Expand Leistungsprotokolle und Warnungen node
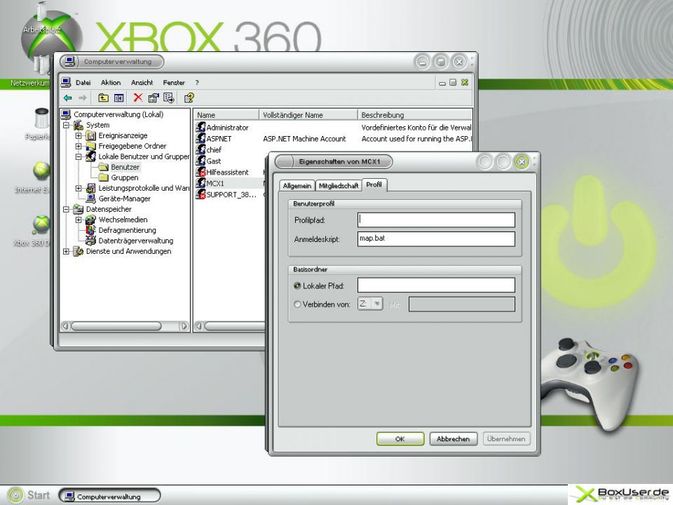This screenshot has width=673, height=505. (x=79, y=188)
